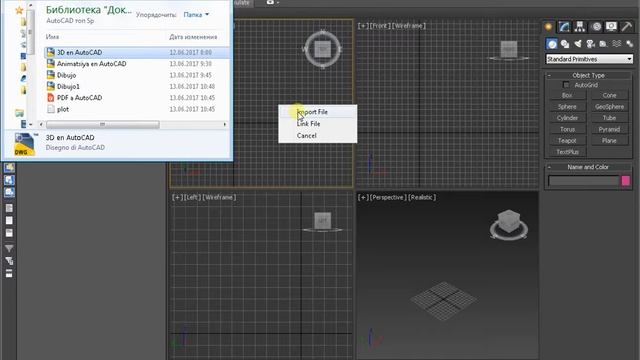Screen dimensions: 640x360
Task: Open the Left viewport Wireframe shading menu
Action: [x=219, y=197]
